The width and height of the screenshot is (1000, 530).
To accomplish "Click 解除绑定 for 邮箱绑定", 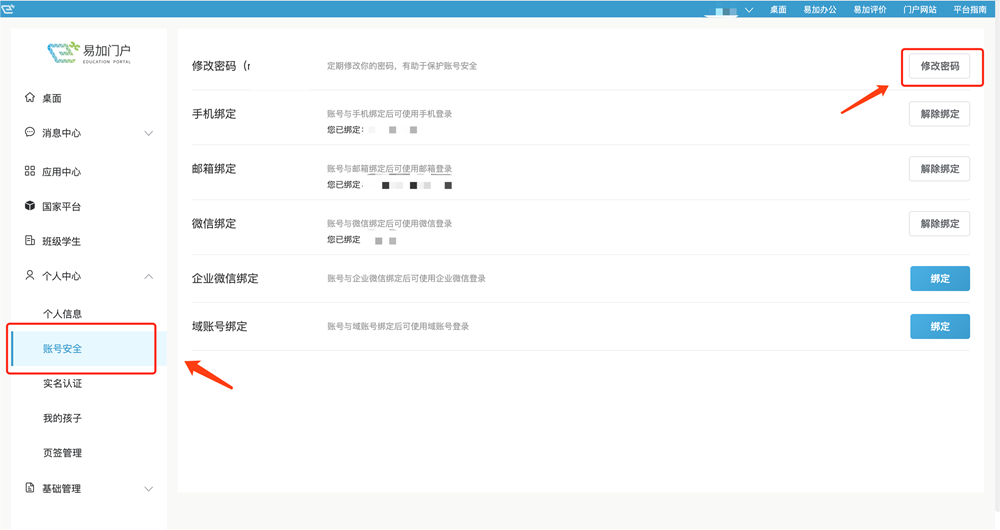I will 939,169.
